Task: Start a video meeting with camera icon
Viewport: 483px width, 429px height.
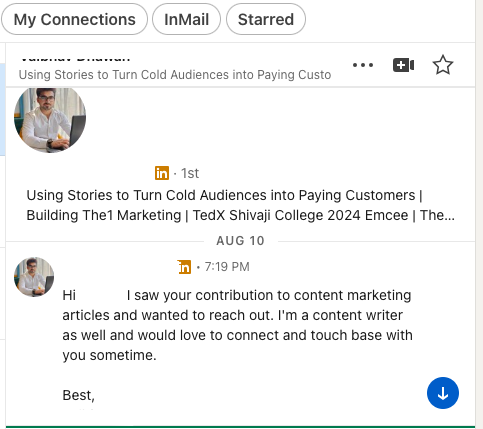Action: tap(403, 65)
